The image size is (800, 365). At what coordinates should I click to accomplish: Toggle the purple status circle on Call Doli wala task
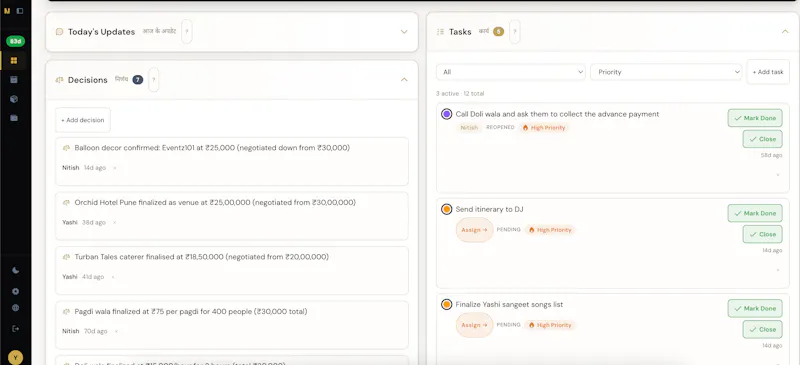coord(446,114)
